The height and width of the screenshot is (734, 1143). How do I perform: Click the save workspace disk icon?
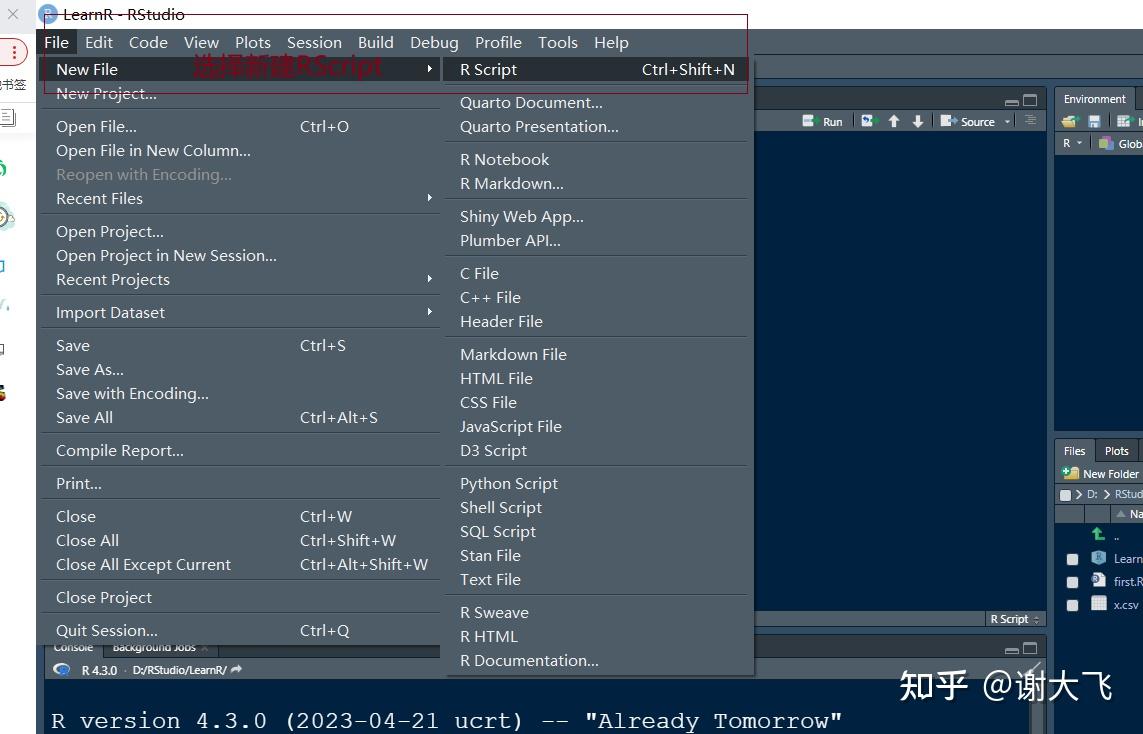click(1094, 121)
